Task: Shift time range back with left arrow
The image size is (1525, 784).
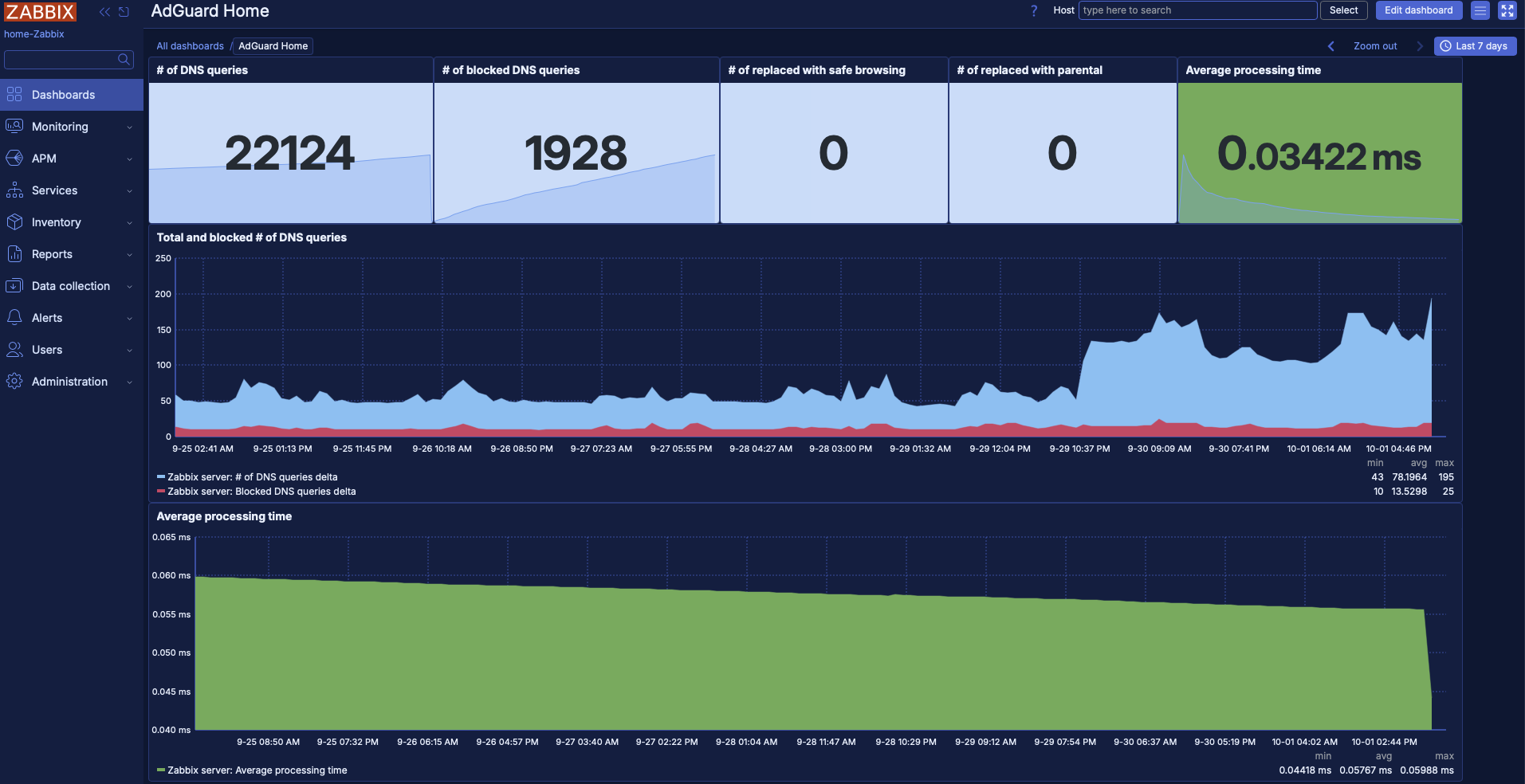Action: coord(1330,46)
